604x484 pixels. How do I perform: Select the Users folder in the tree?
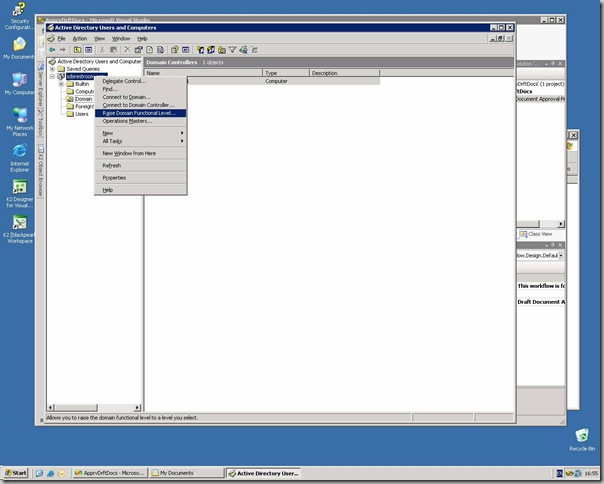click(x=77, y=114)
